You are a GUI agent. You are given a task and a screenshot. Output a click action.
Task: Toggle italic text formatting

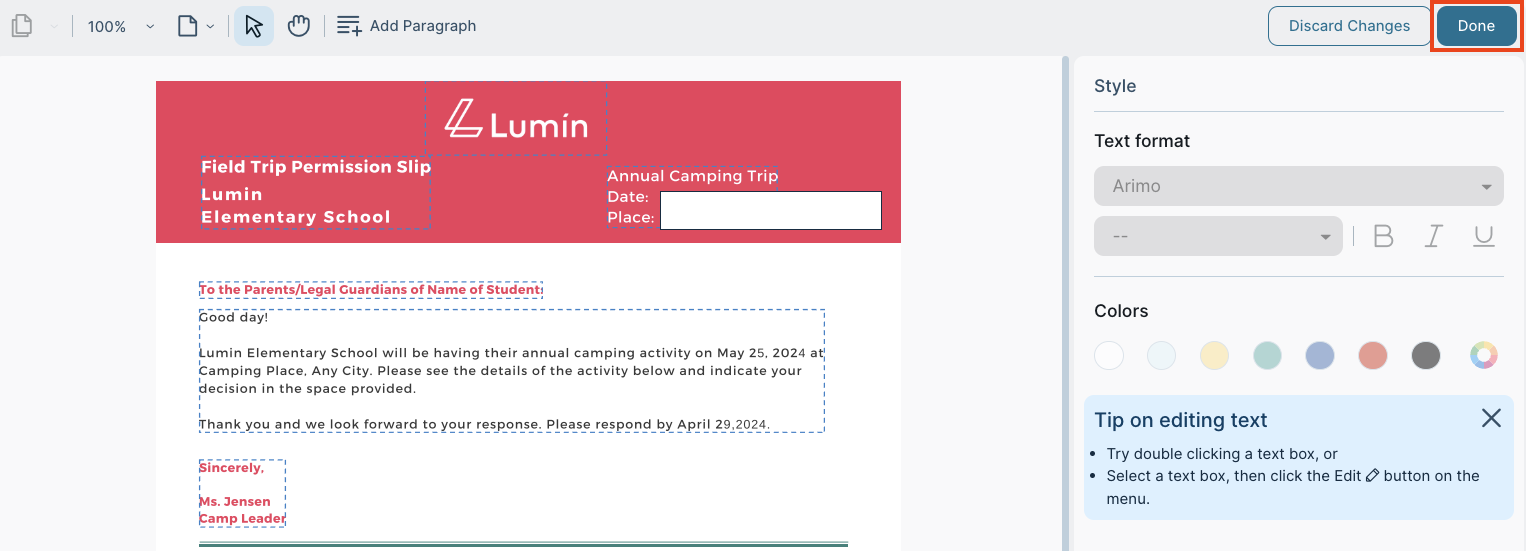pos(1434,236)
